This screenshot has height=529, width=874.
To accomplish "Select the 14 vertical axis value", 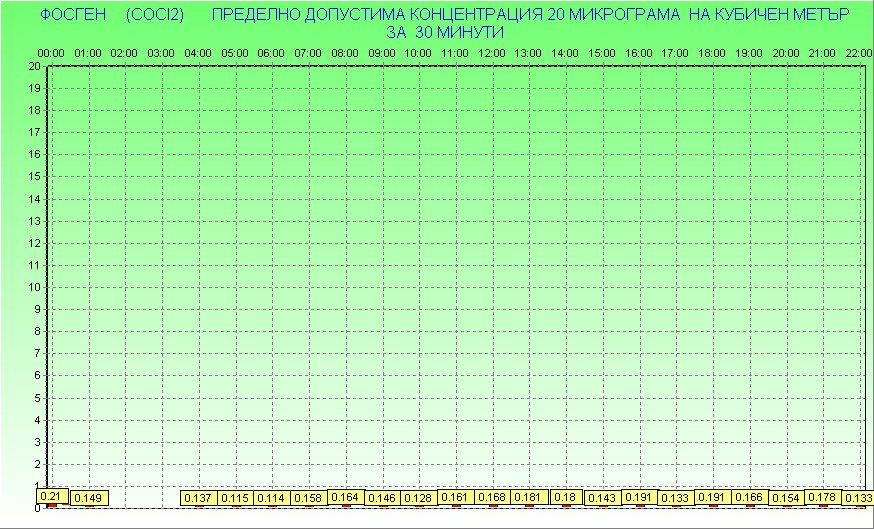I will point(34,199).
